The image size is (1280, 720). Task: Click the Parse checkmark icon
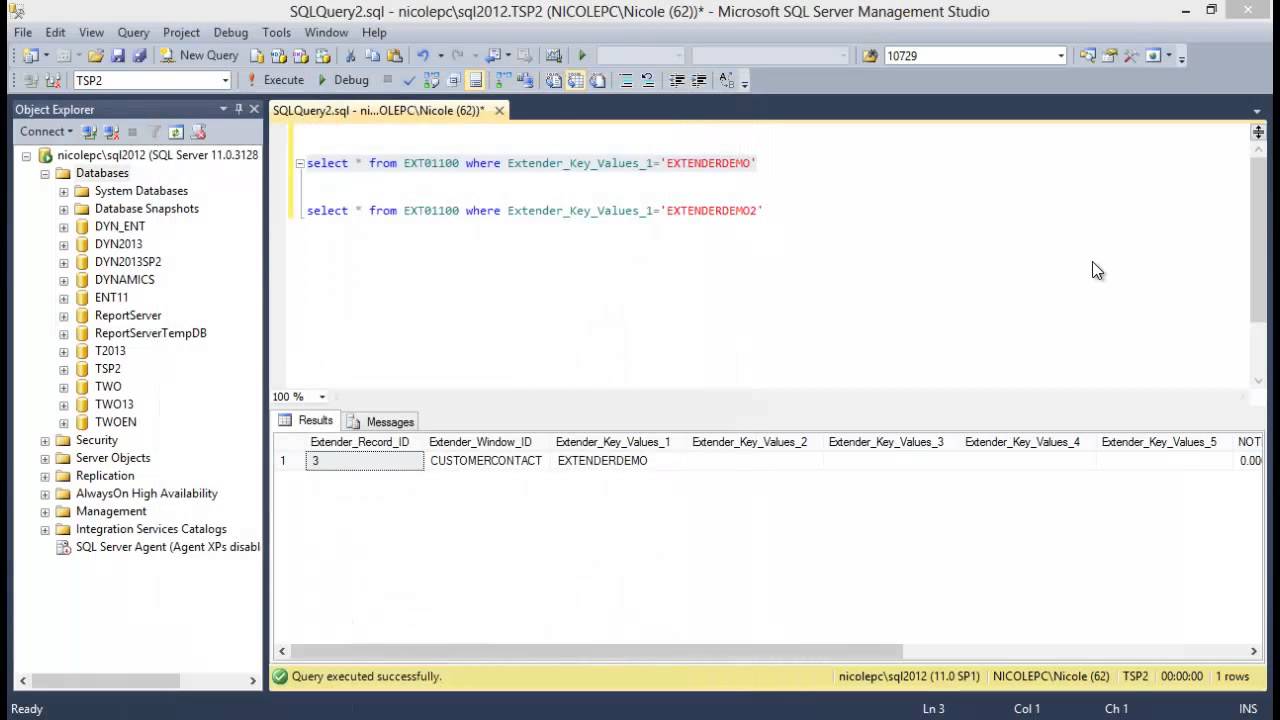click(x=409, y=80)
